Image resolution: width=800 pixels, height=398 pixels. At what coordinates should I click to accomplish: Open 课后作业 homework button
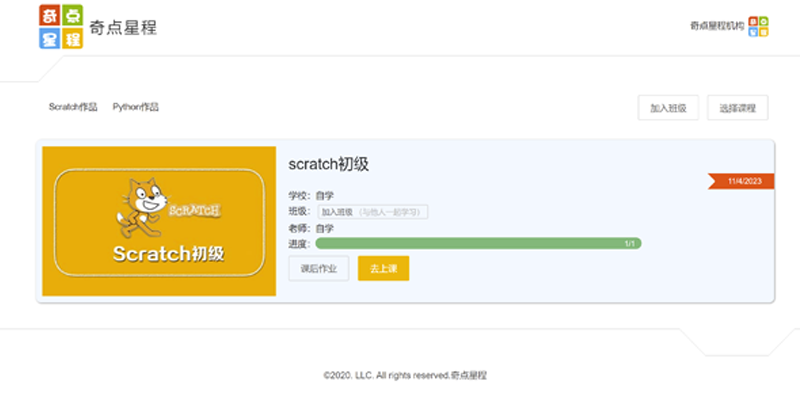point(319,268)
